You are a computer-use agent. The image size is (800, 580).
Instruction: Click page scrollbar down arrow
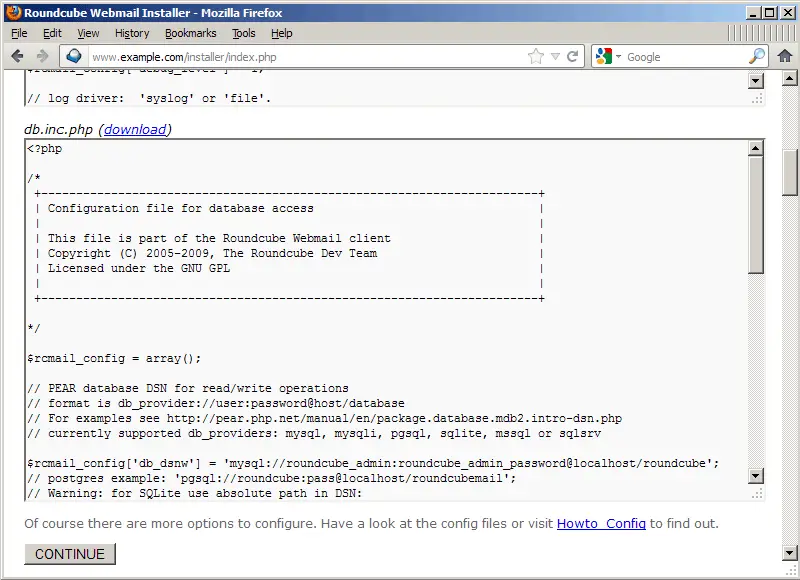point(789,552)
